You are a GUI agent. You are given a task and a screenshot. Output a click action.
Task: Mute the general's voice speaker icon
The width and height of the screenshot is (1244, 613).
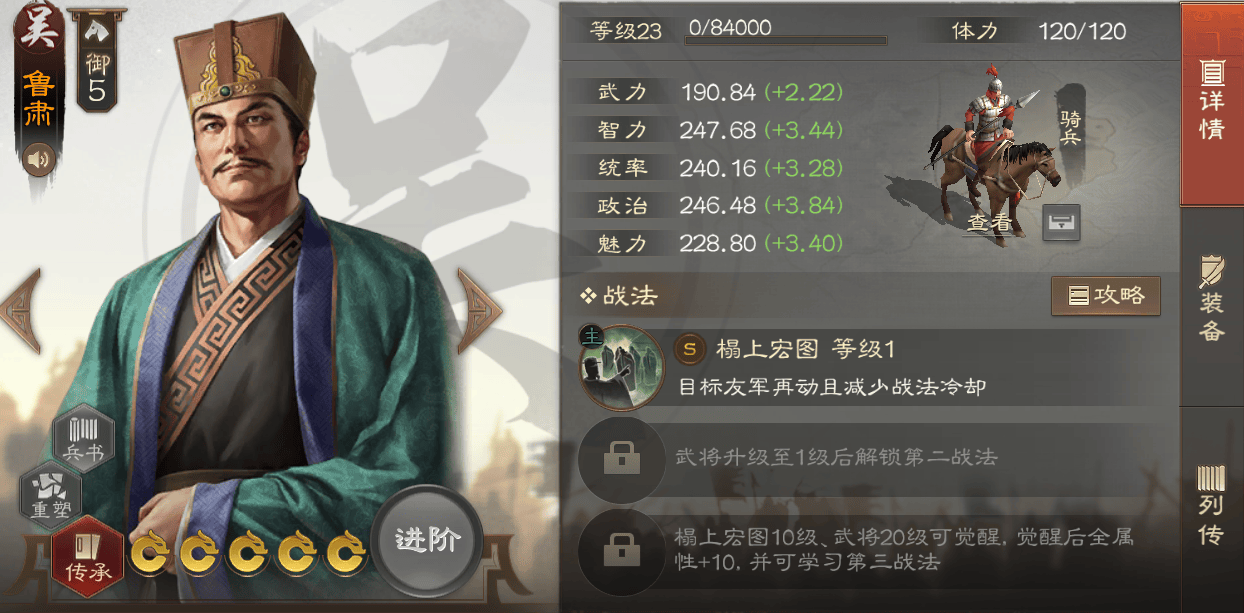point(39,158)
